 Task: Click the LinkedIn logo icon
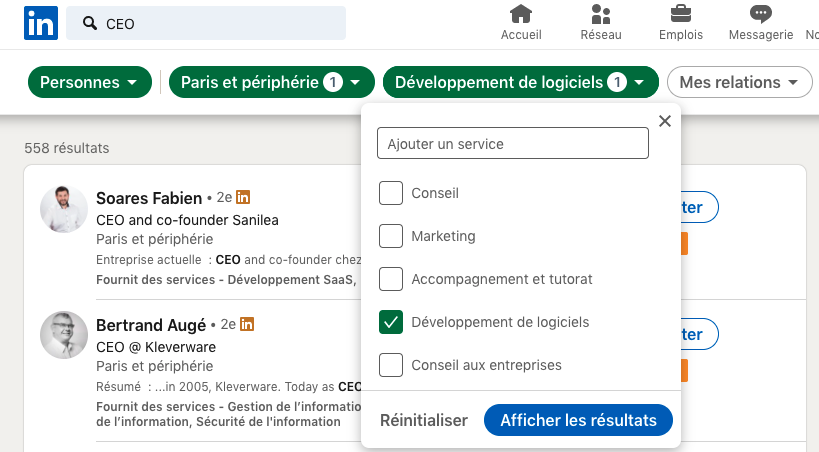pyautogui.click(x=41, y=24)
